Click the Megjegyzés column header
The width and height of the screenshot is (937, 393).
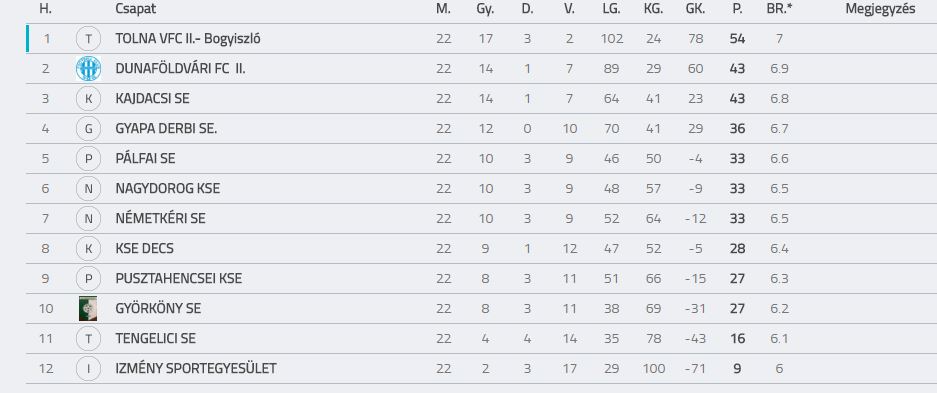click(x=880, y=9)
